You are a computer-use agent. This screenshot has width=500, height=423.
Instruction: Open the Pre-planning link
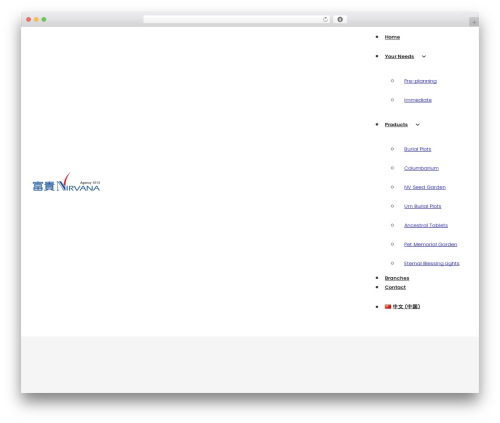click(x=420, y=81)
